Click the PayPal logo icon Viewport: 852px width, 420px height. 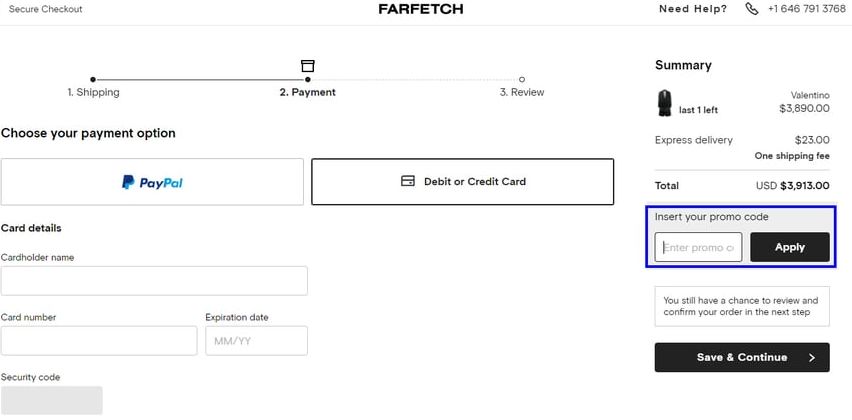point(128,182)
